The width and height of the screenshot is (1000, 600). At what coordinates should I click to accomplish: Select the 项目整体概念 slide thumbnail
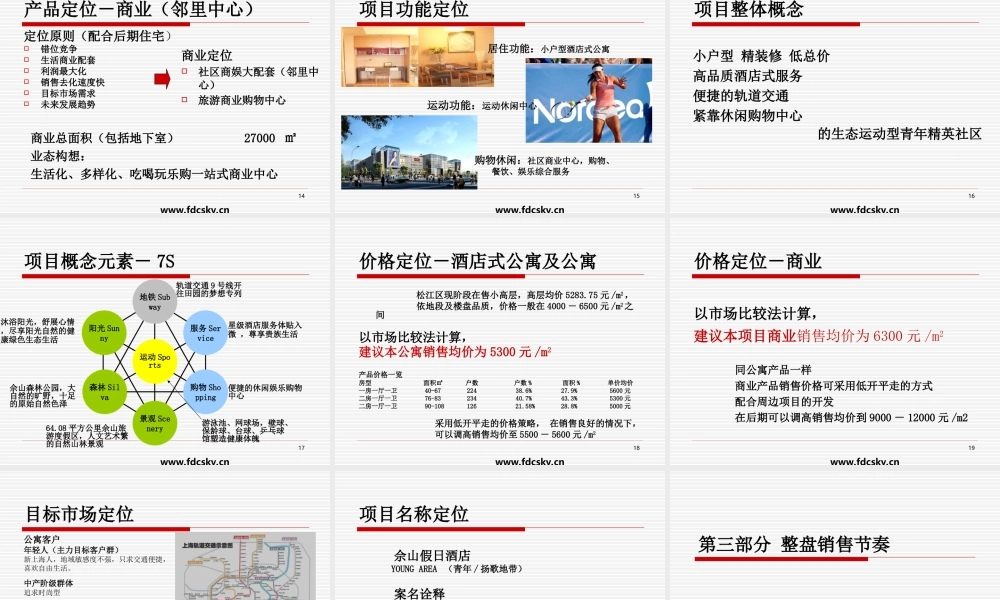835,107
